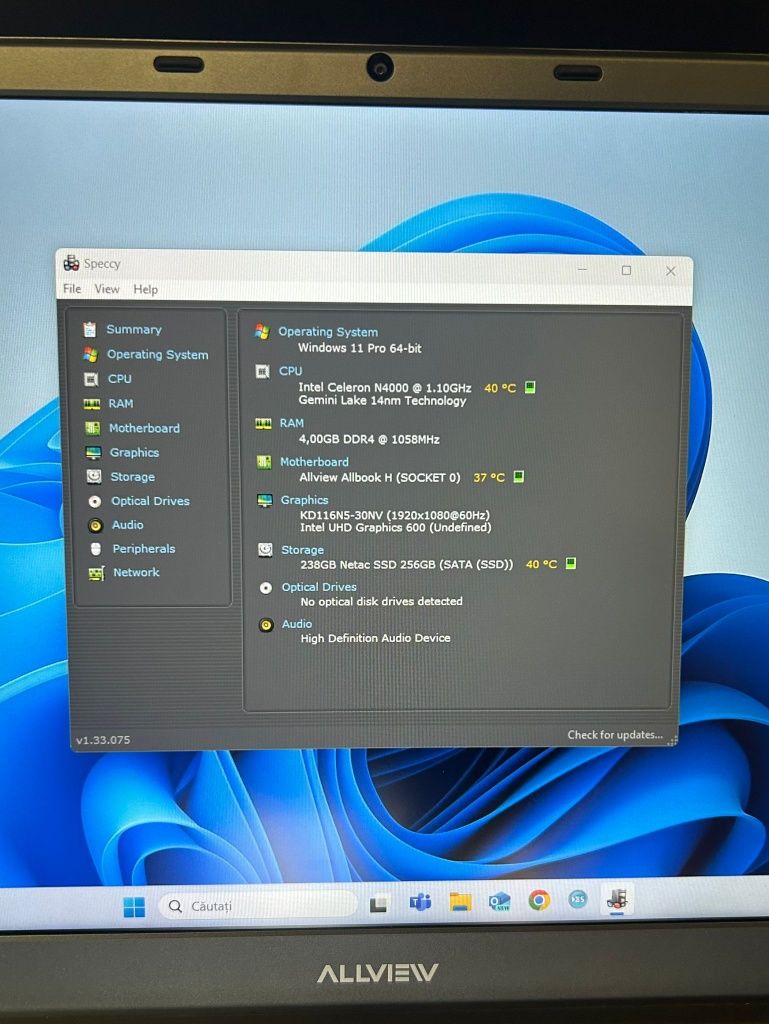Select Operating System in the sidebar

[157, 355]
